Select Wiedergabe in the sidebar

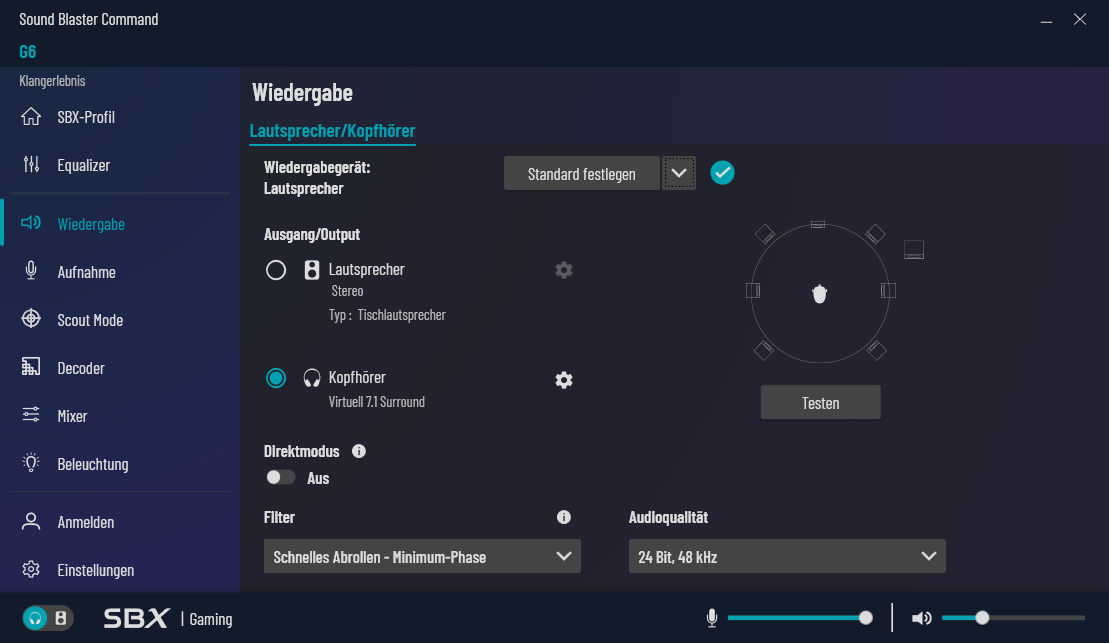(91, 224)
